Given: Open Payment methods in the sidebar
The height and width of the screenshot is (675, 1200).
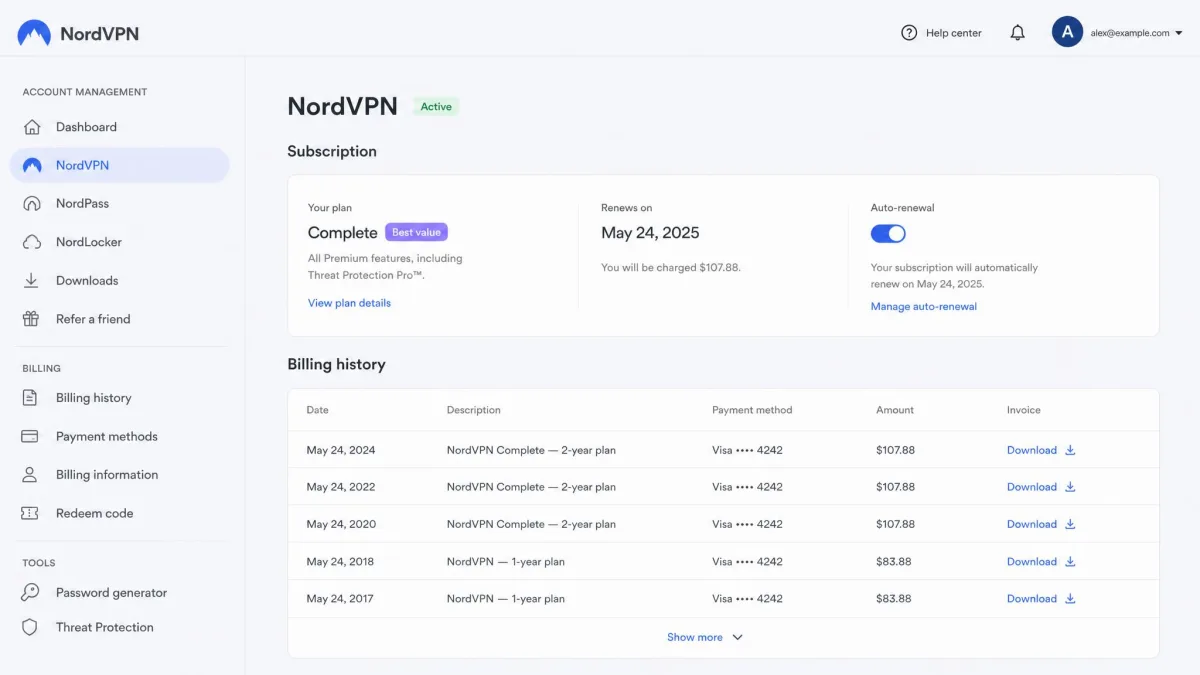Looking at the screenshot, I should pyautogui.click(x=120, y=436).
